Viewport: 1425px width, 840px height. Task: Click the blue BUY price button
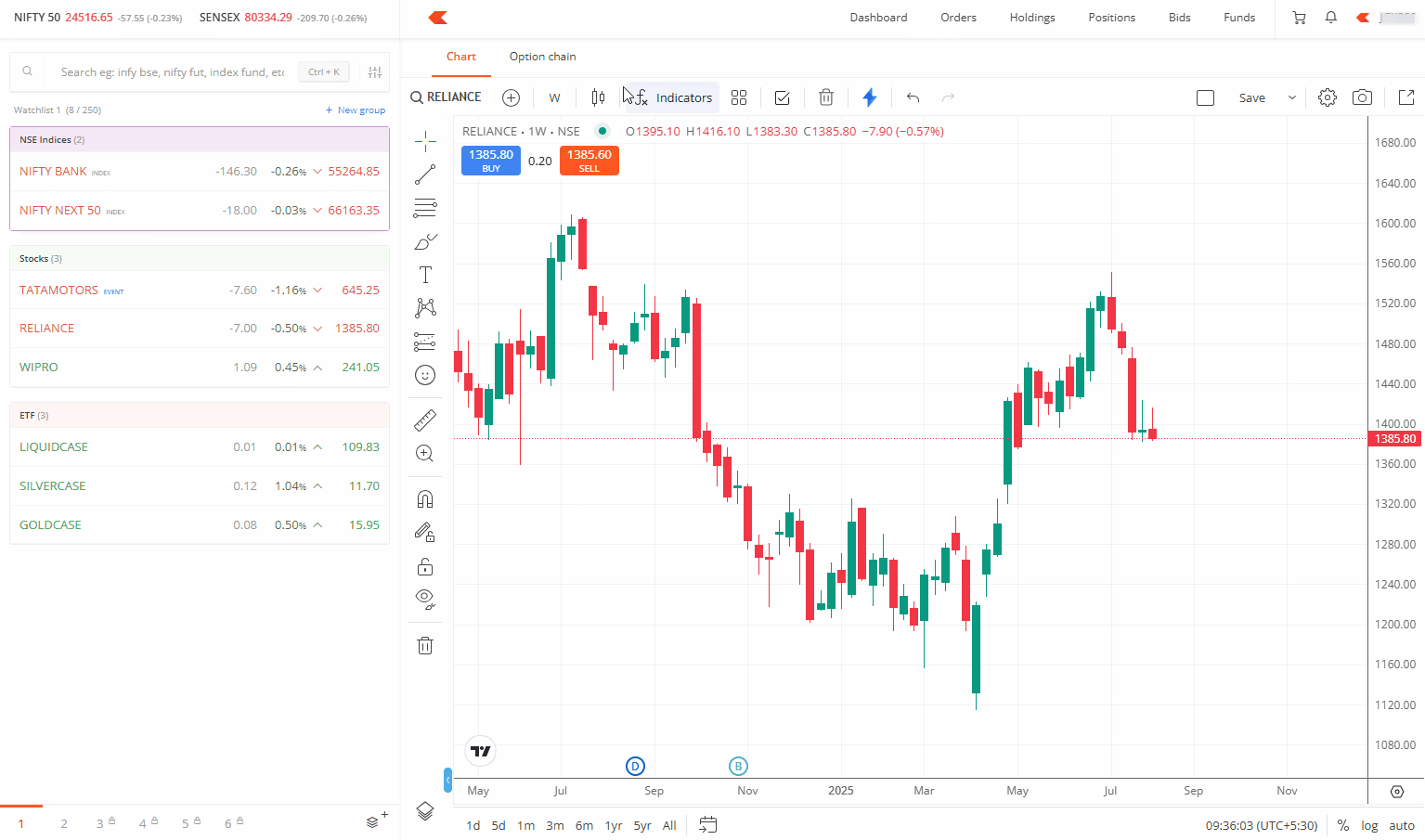click(x=491, y=161)
